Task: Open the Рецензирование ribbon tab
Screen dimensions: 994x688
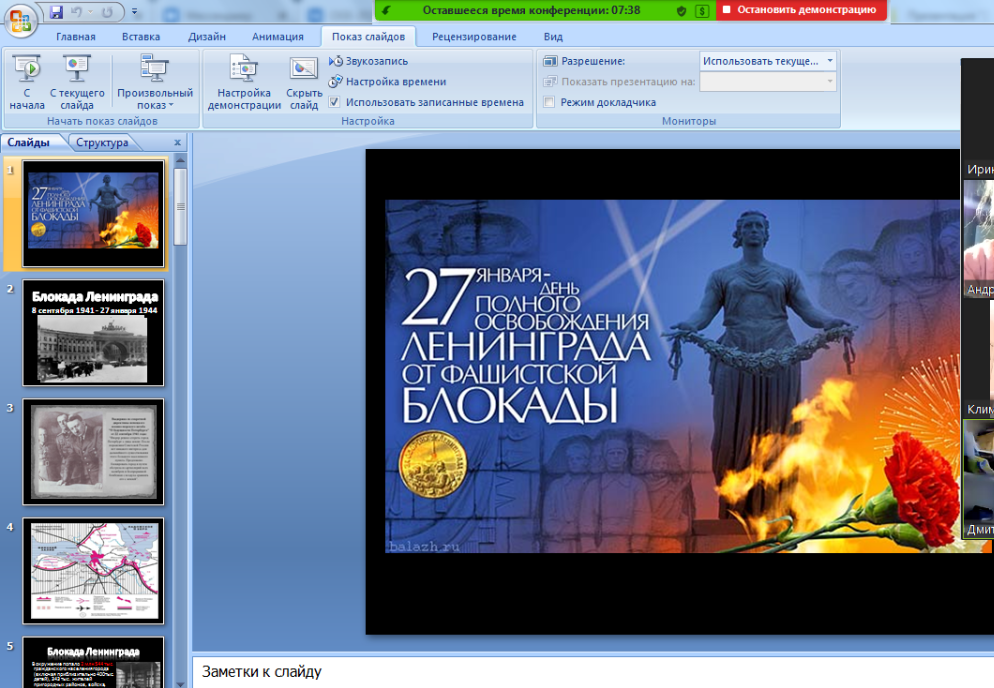Action: [474, 37]
